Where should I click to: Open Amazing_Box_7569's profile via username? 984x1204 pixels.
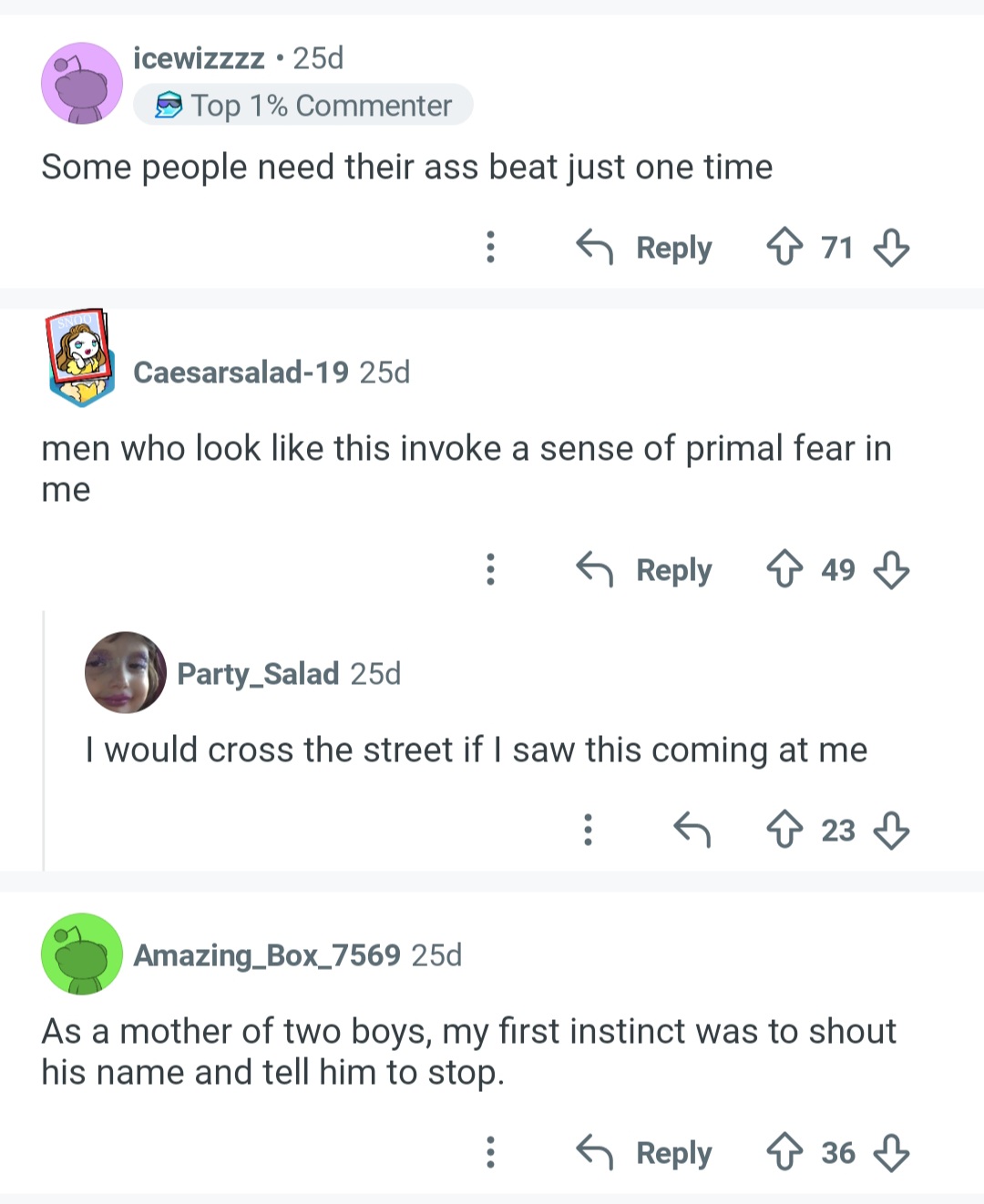click(x=267, y=954)
